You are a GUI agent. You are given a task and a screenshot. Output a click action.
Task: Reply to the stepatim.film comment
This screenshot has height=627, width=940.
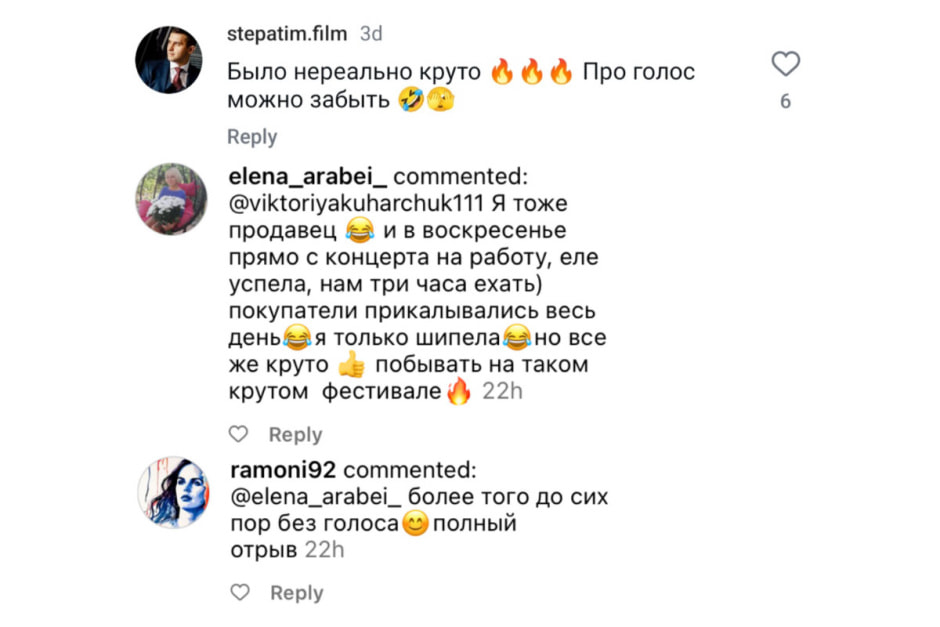(252, 137)
